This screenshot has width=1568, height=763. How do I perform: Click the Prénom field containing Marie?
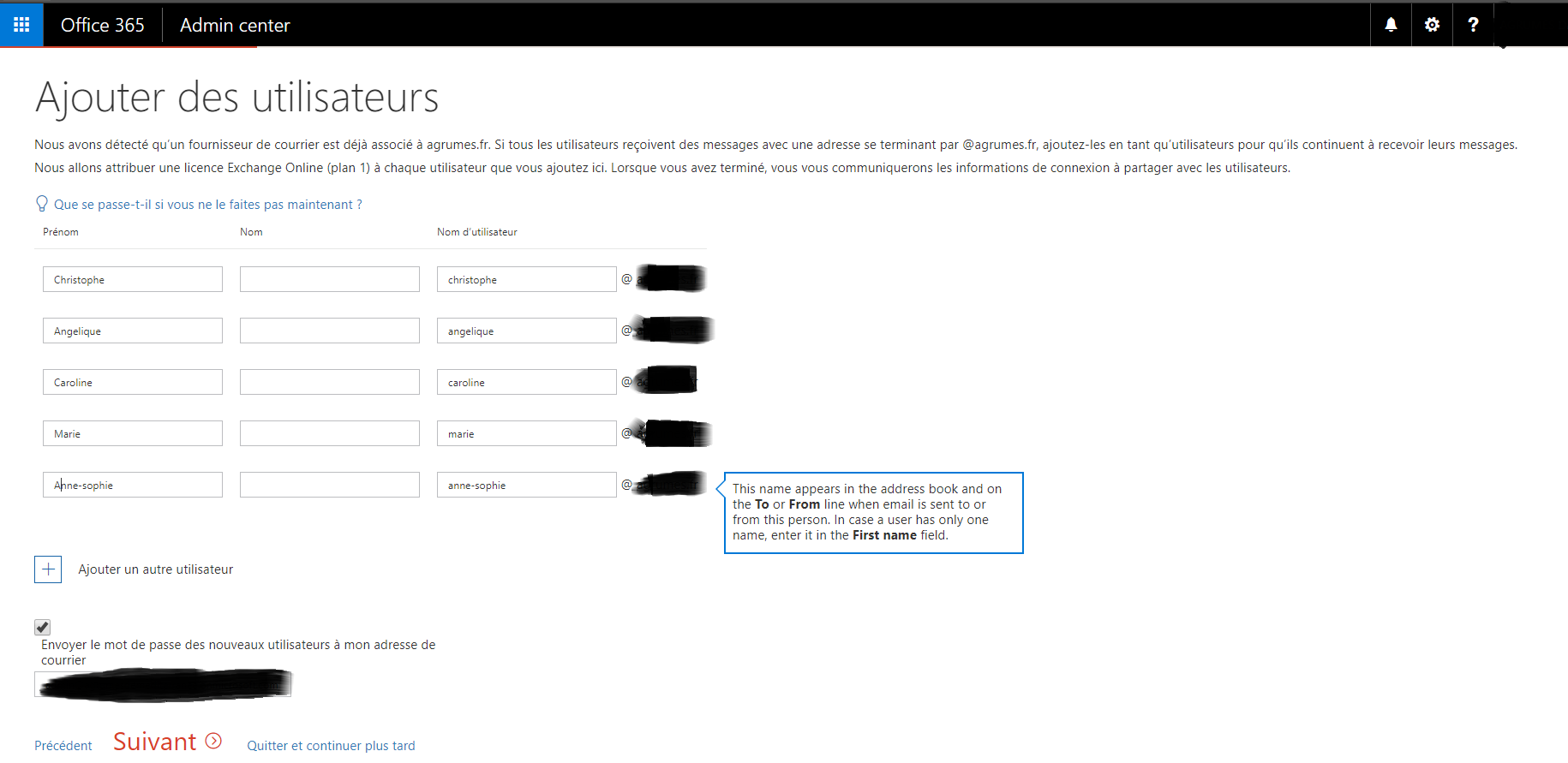[x=133, y=433]
